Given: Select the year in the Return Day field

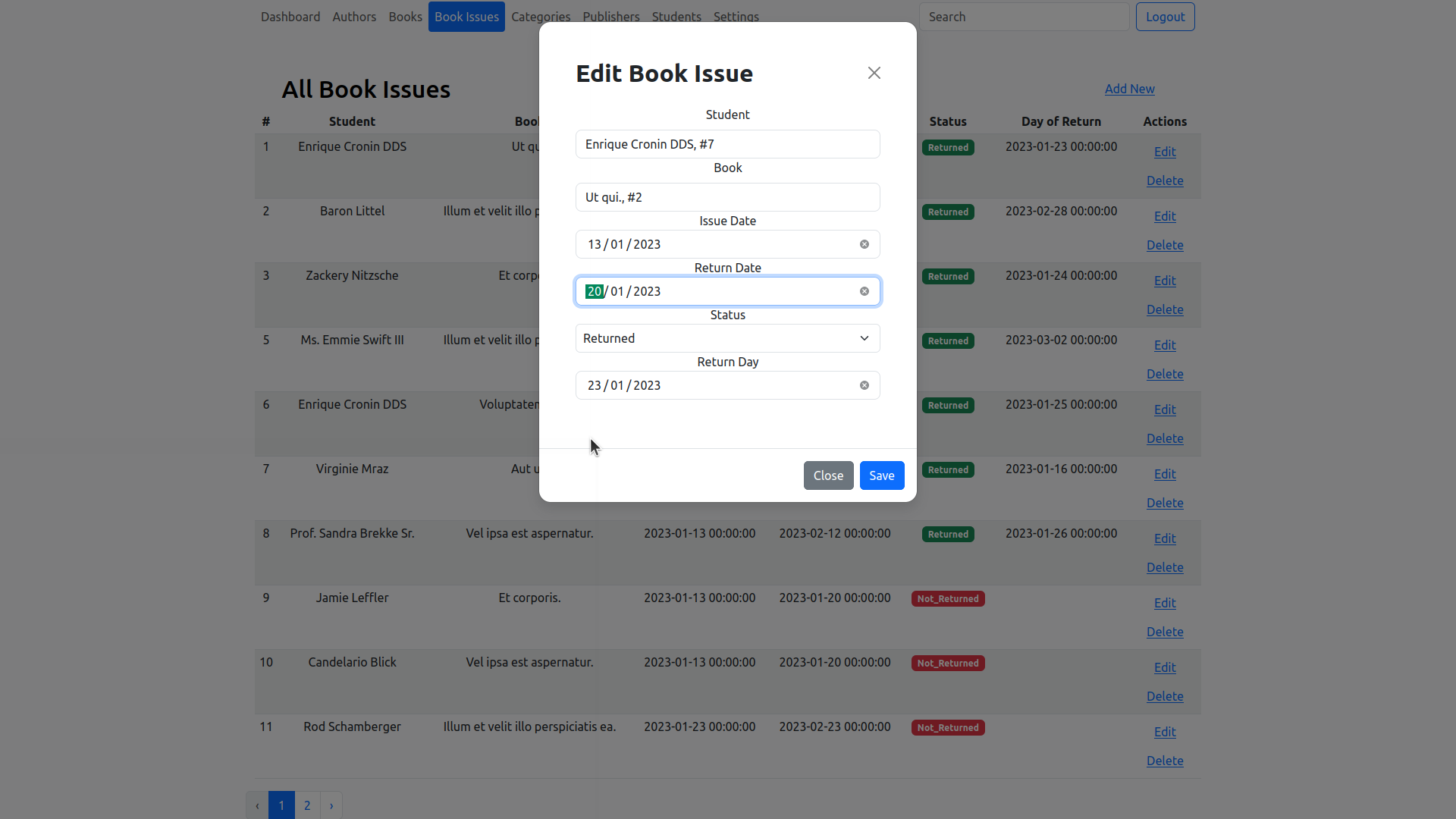Looking at the screenshot, I should 647,385.
